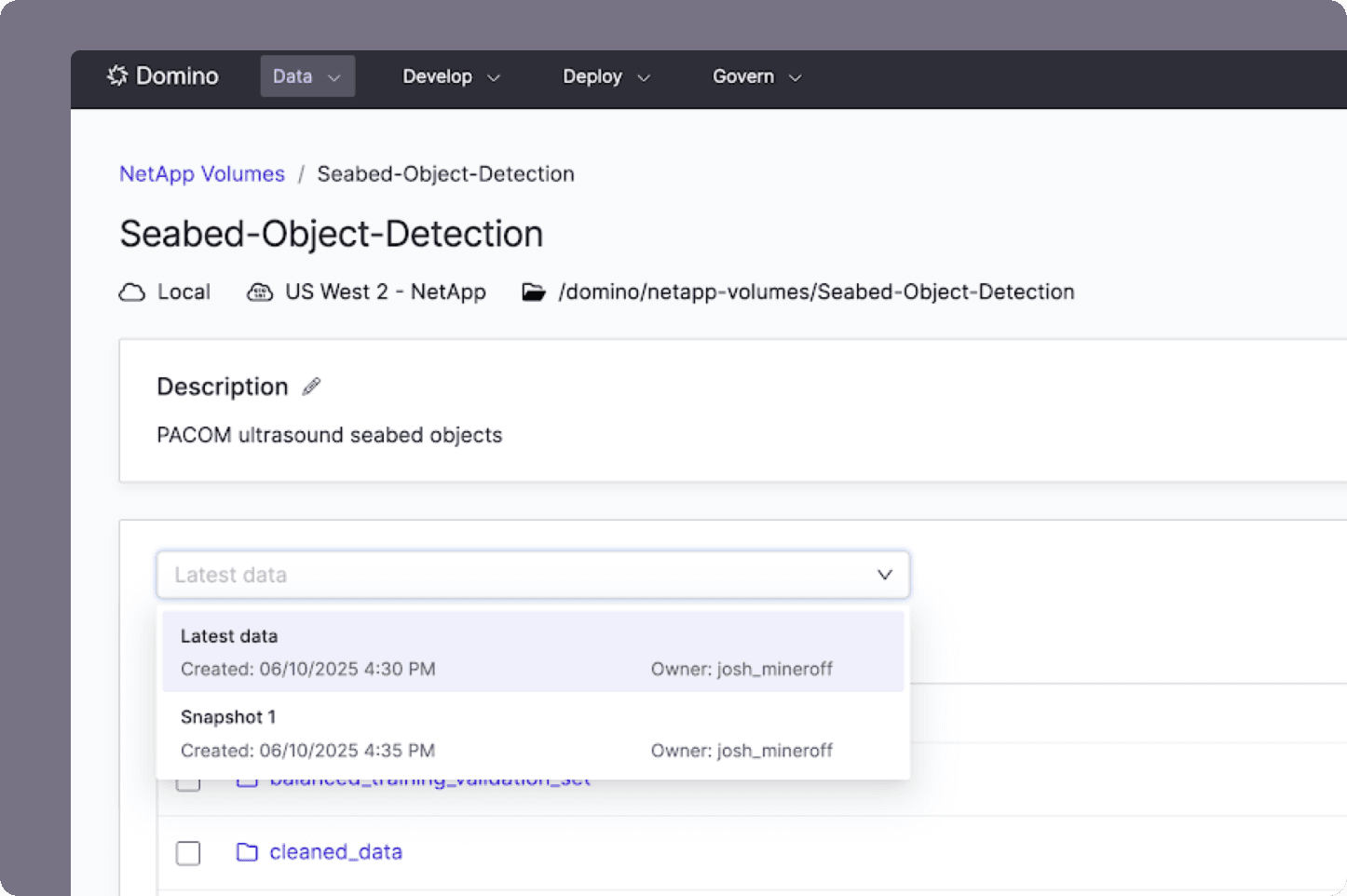This screenshot has width=1347, height=896.
Task: Open the Govern menu
Action: pyautogui.click(x=757, y=76)
